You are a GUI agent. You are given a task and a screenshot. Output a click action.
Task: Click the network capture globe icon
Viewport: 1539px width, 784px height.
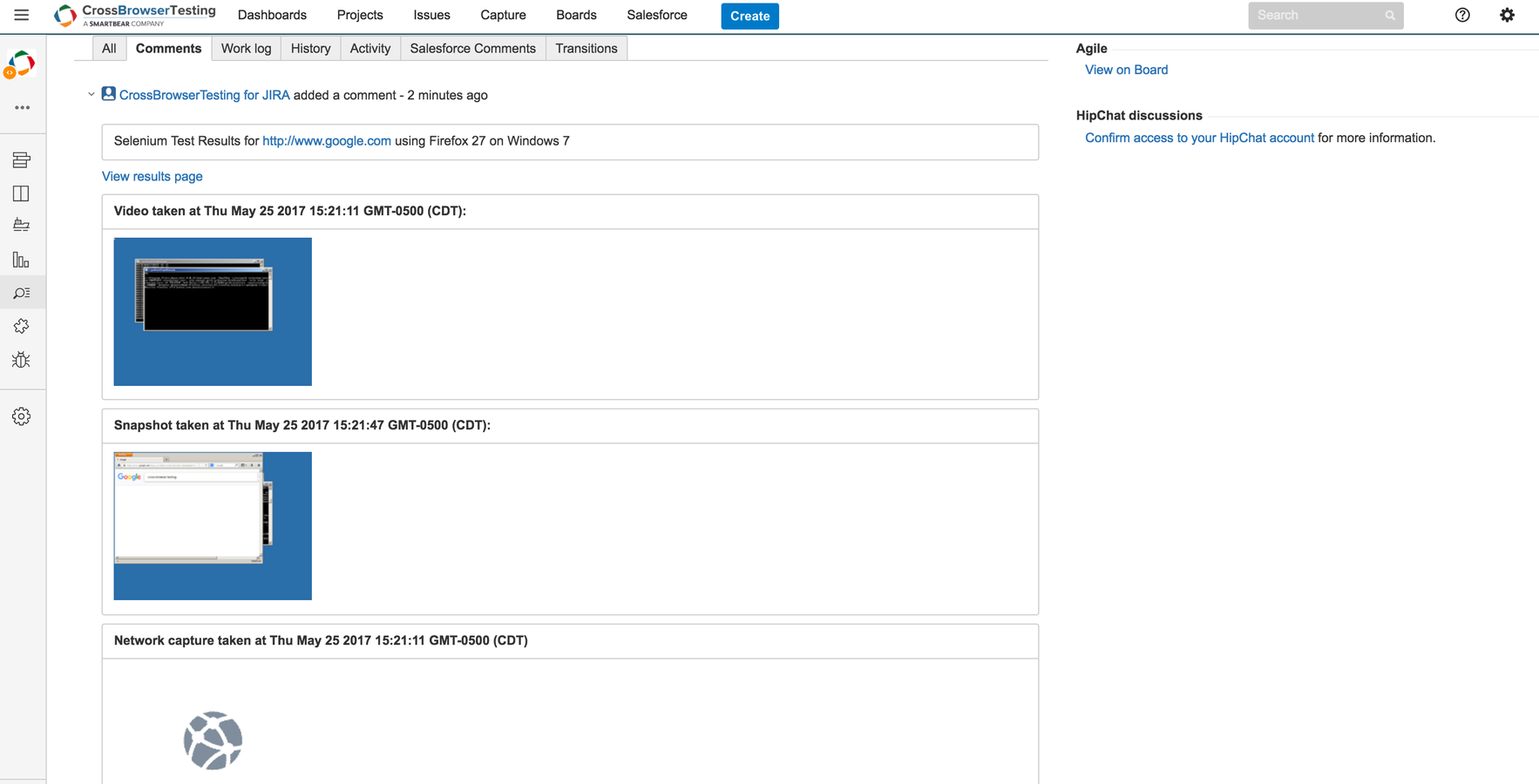tap(213, 741)
